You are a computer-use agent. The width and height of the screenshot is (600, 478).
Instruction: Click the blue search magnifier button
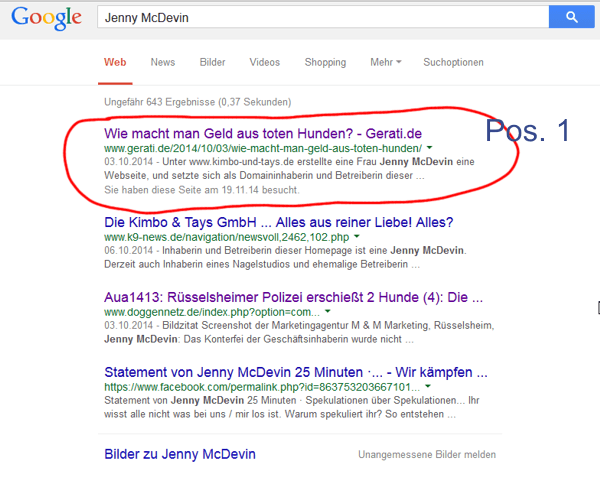pyautogui.click(x=571, y=17)
